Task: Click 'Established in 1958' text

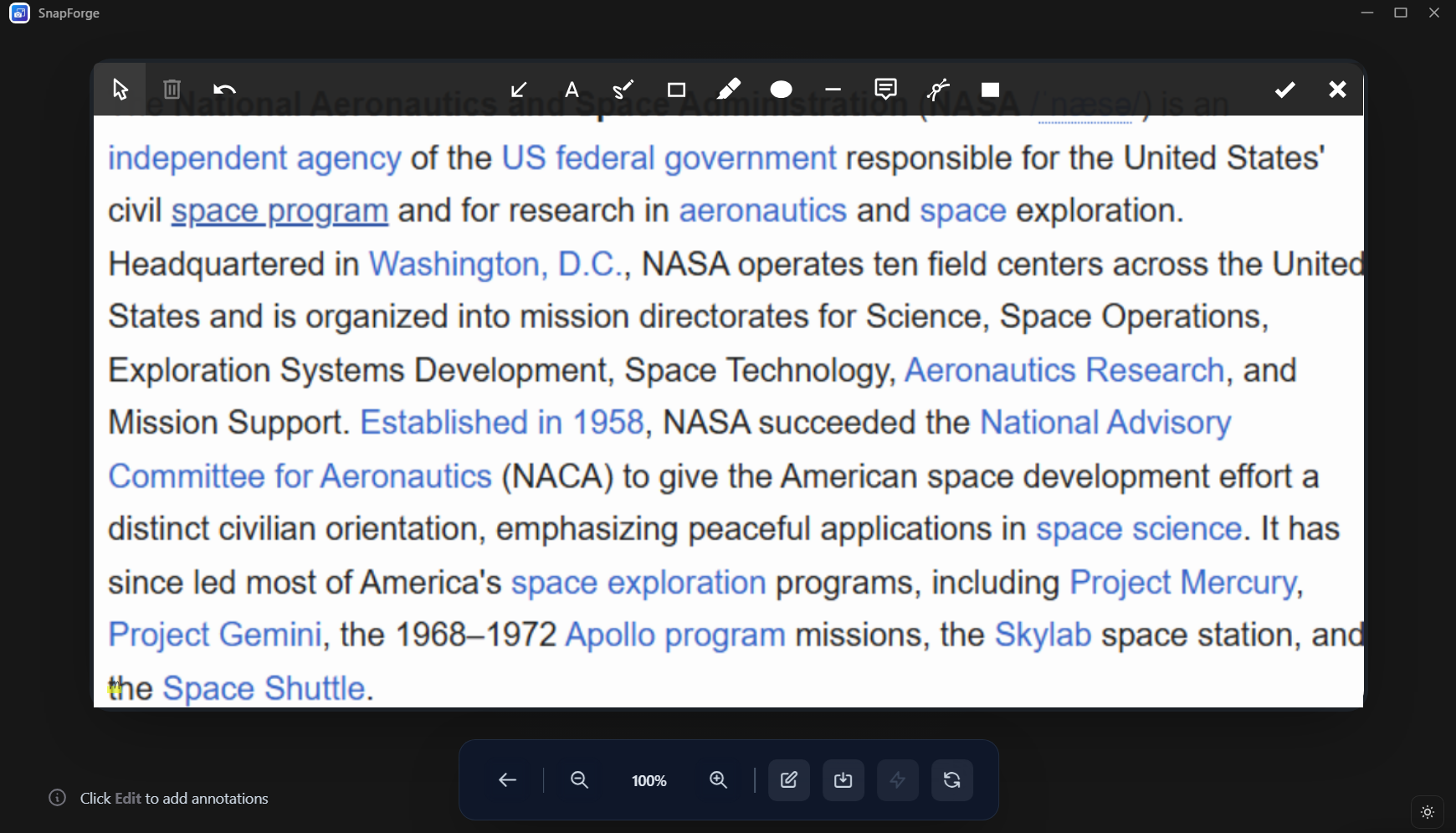Action: click(x=502, y=423)
